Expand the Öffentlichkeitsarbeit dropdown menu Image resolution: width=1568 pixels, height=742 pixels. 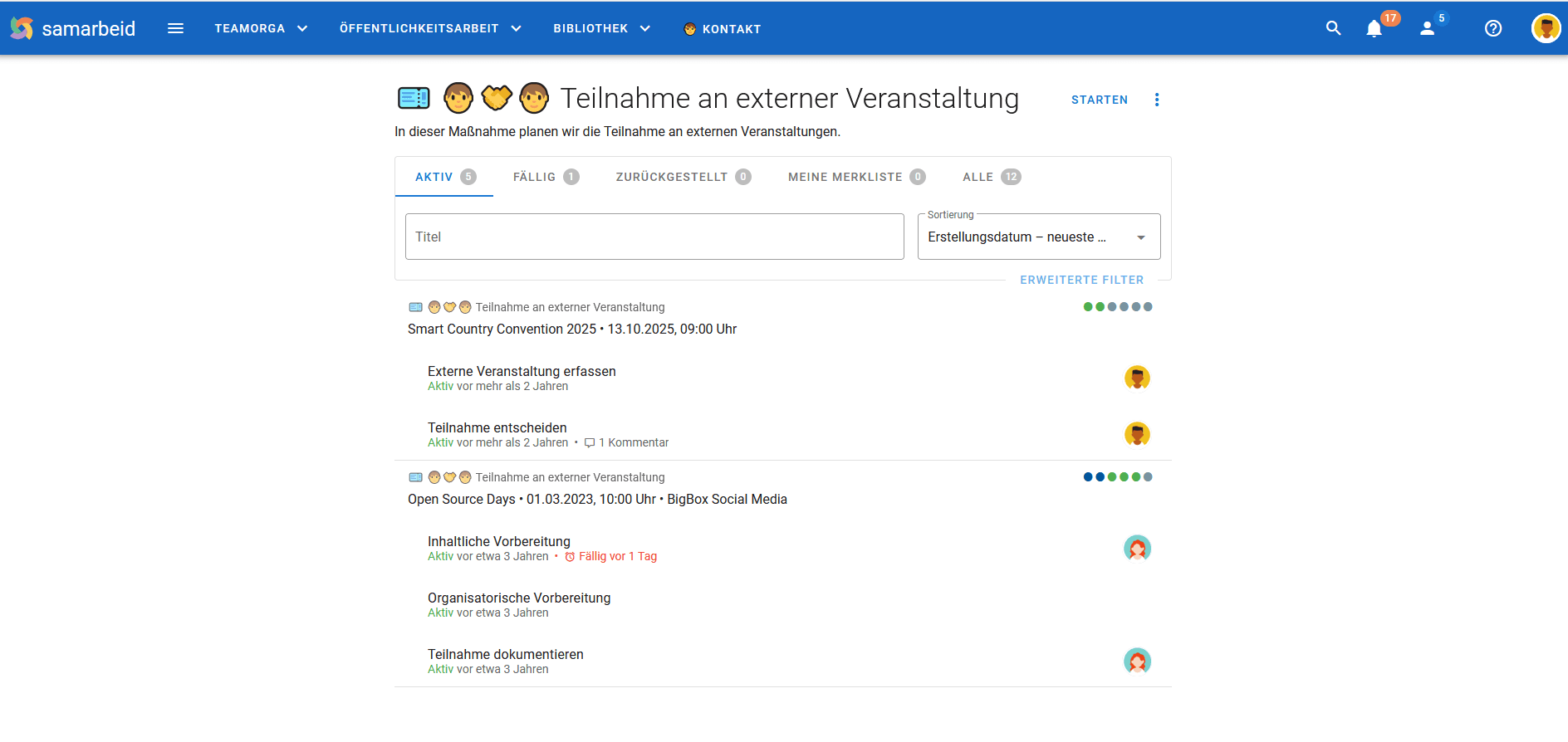coord(430,28)
